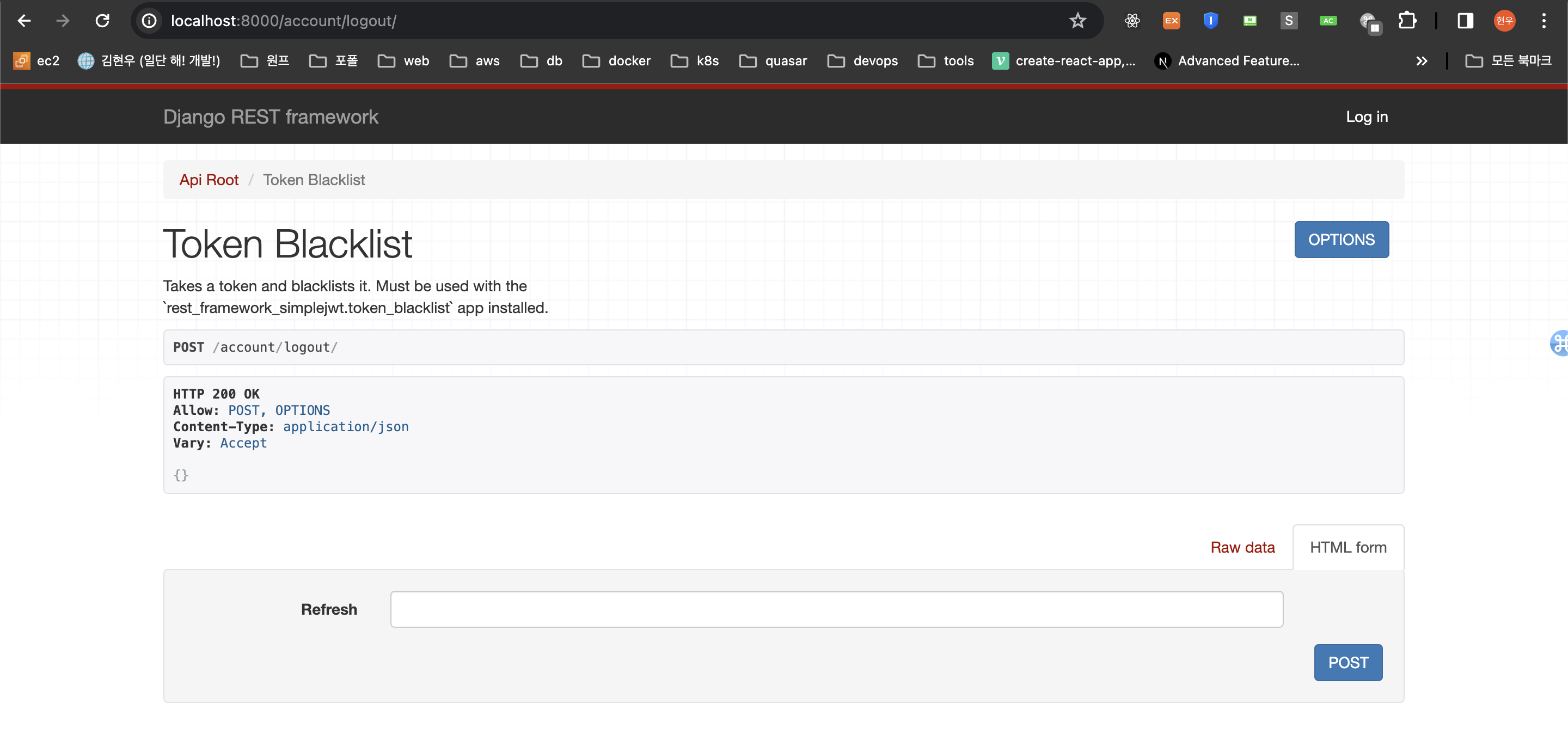Image resolution: width=1568 pixels, height=747 pixels.
Task: Click the browser back arrow
Action: (24, 21)
